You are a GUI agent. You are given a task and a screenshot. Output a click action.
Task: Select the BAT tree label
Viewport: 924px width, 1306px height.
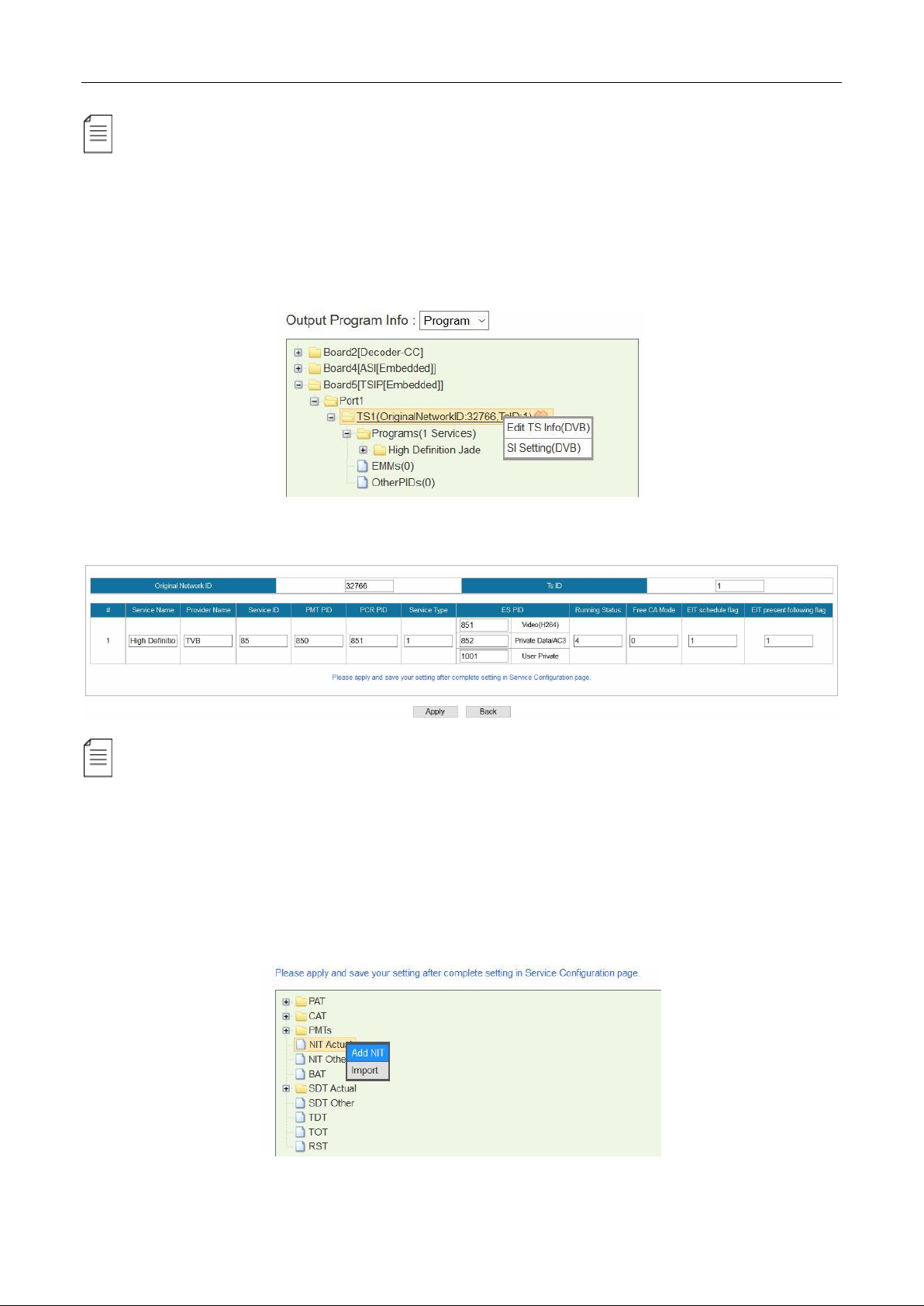point(317,1074)
